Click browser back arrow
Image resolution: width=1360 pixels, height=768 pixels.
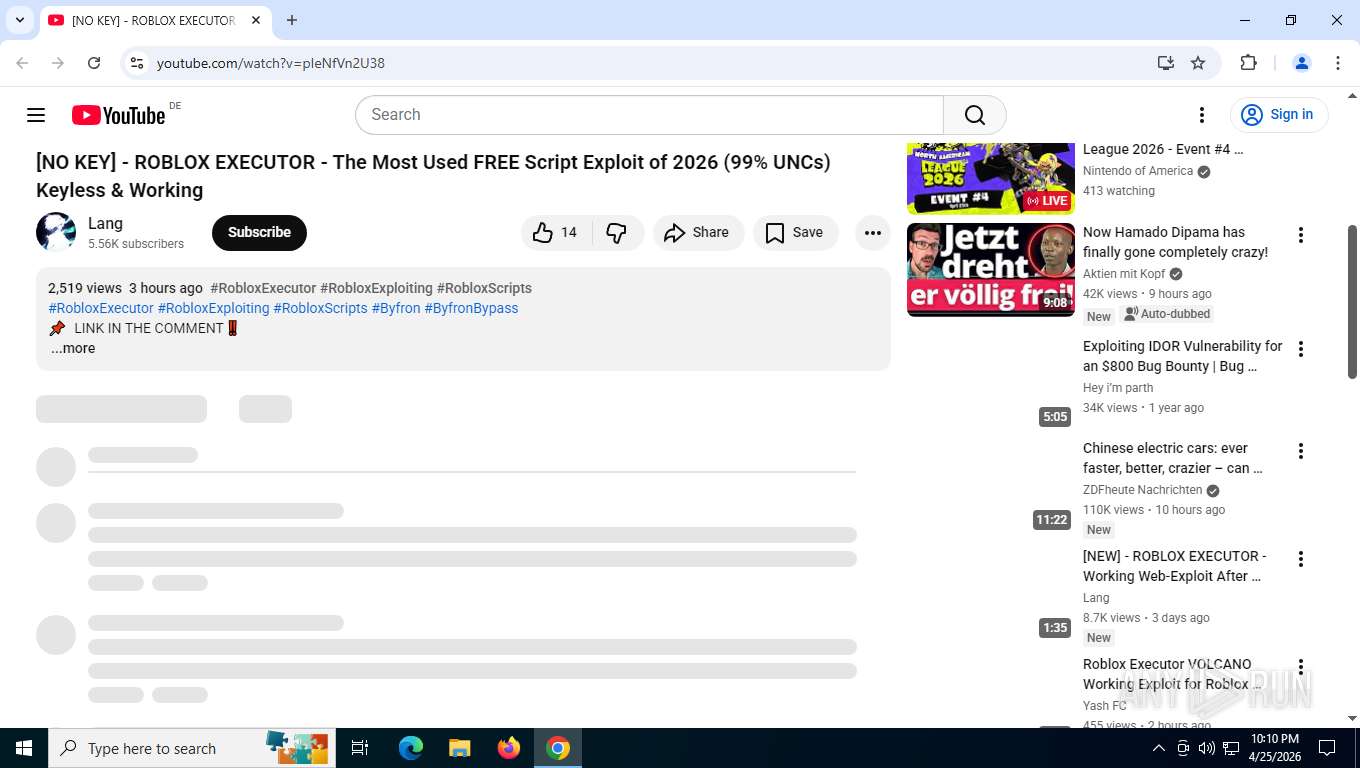22,63
